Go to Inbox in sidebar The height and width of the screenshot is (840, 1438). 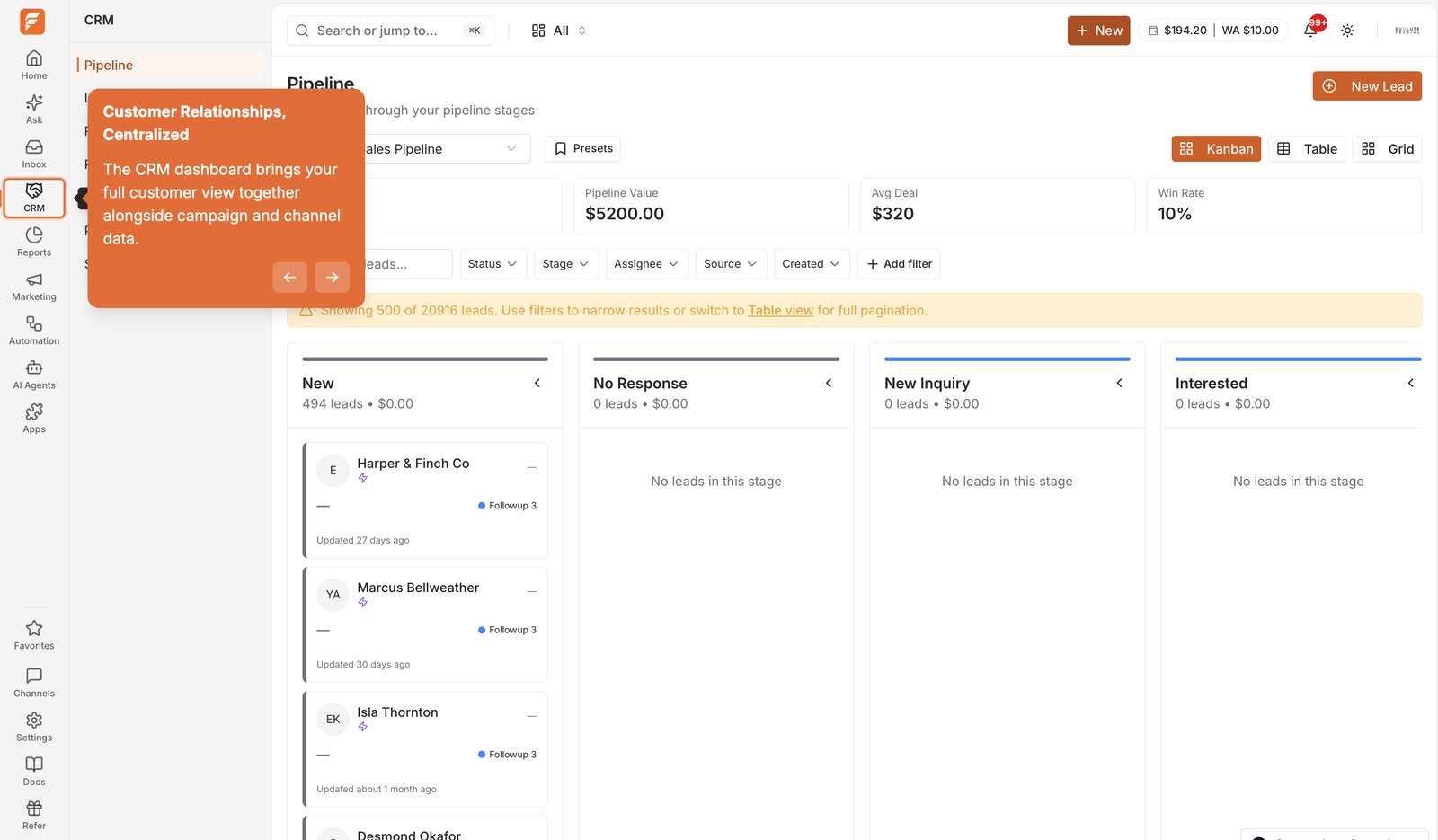tap(34, 154)
